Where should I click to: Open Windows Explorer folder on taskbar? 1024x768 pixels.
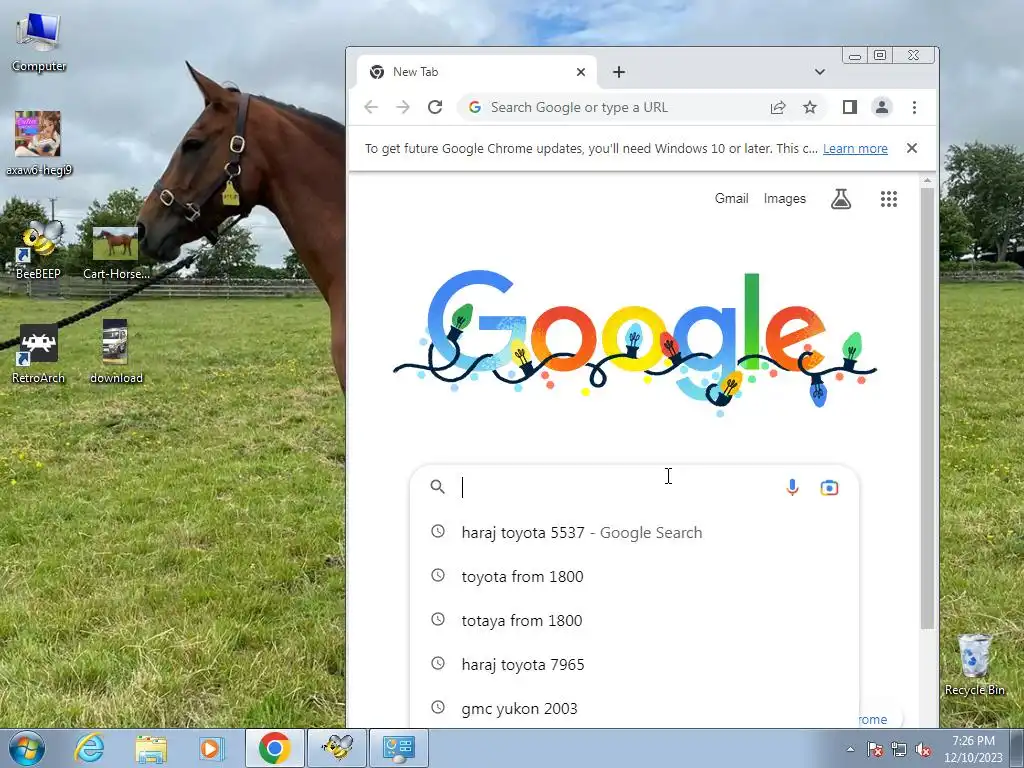point(151,748)
